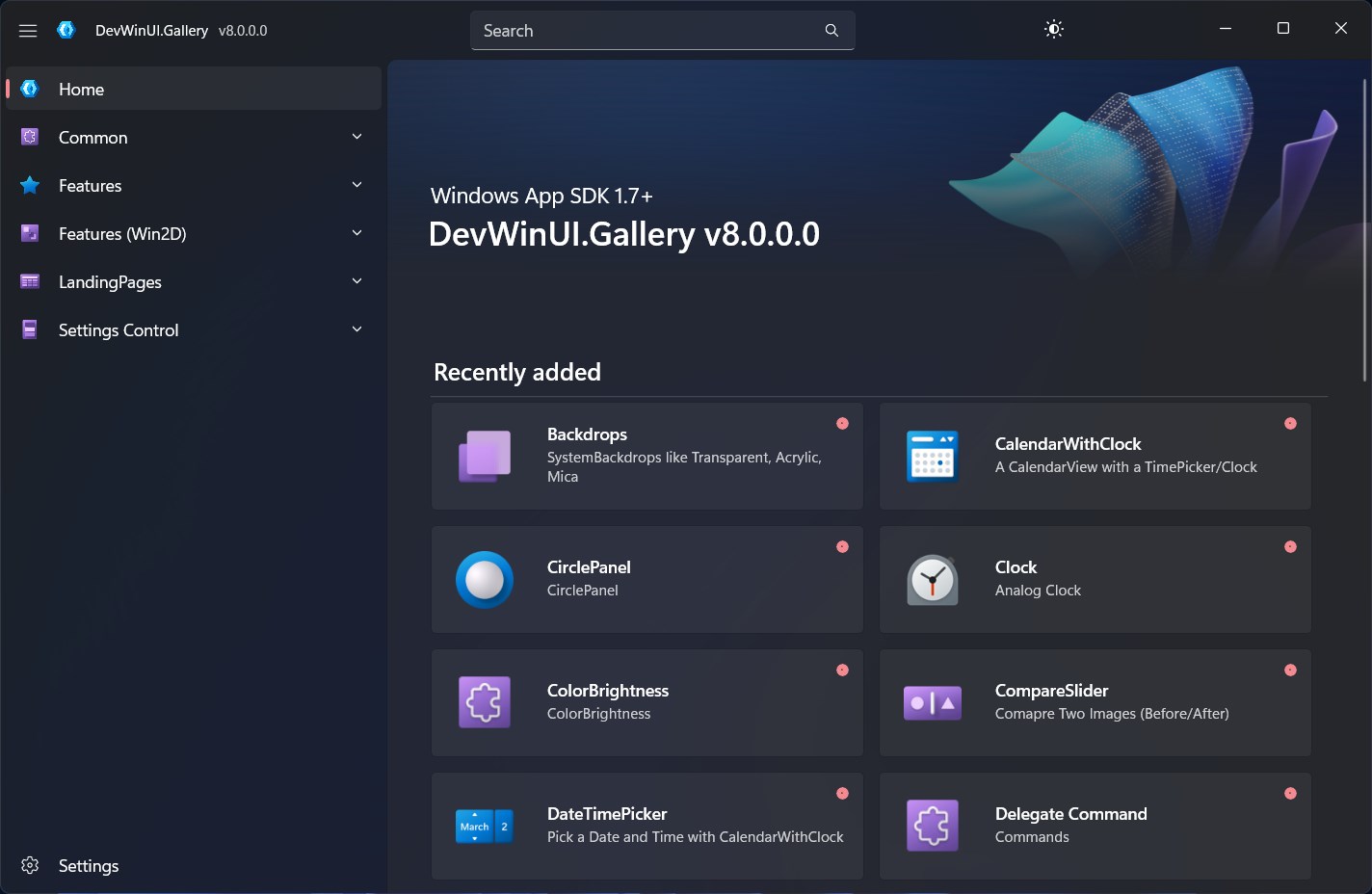Select the Features navigation item
Image resolution: width=1372 pixels, height=894 pixels.
coord(194,185)
